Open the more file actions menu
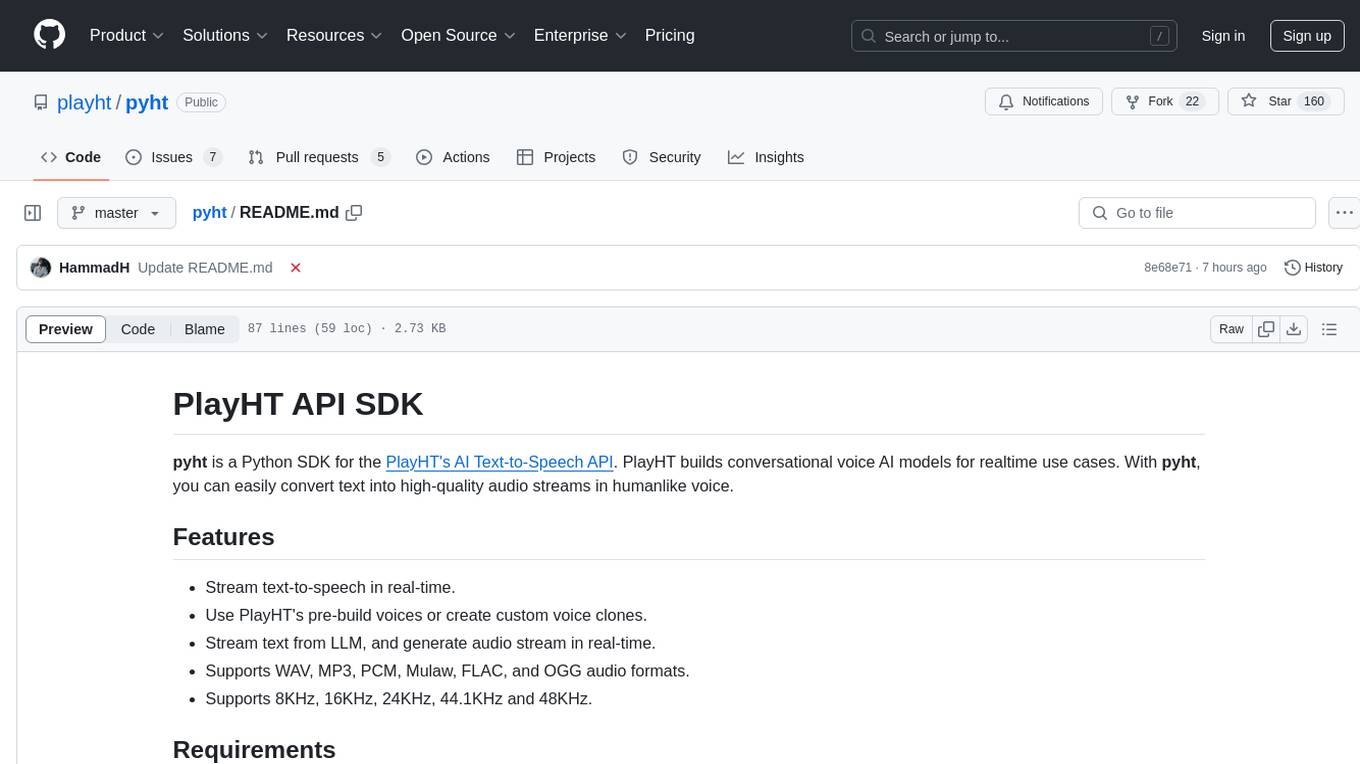Image resolution: width=1360 pixels, height=764 pixels. tap(1345, 213)
